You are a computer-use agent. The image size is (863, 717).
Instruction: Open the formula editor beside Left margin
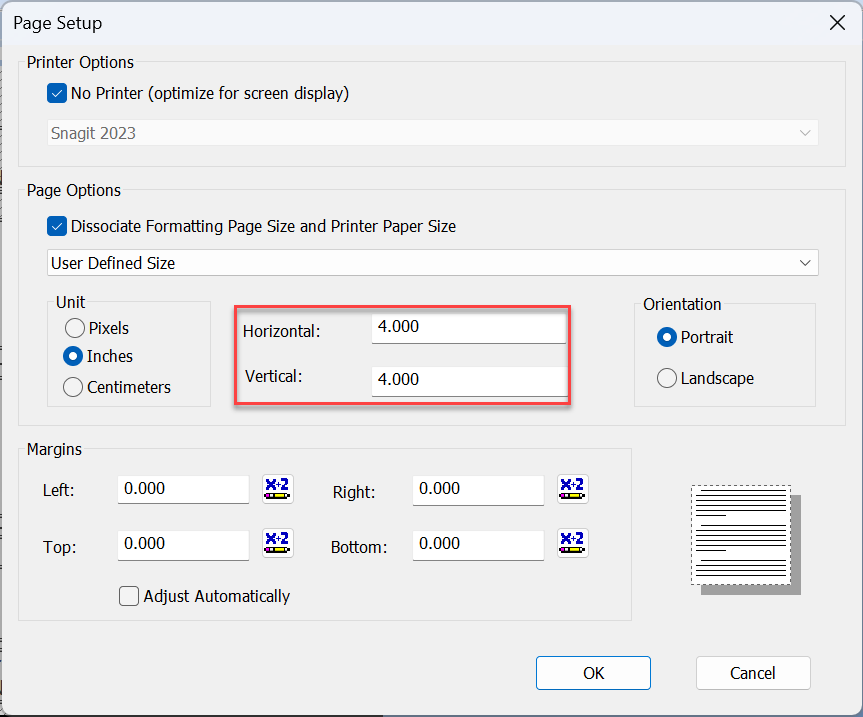[277, 489]
